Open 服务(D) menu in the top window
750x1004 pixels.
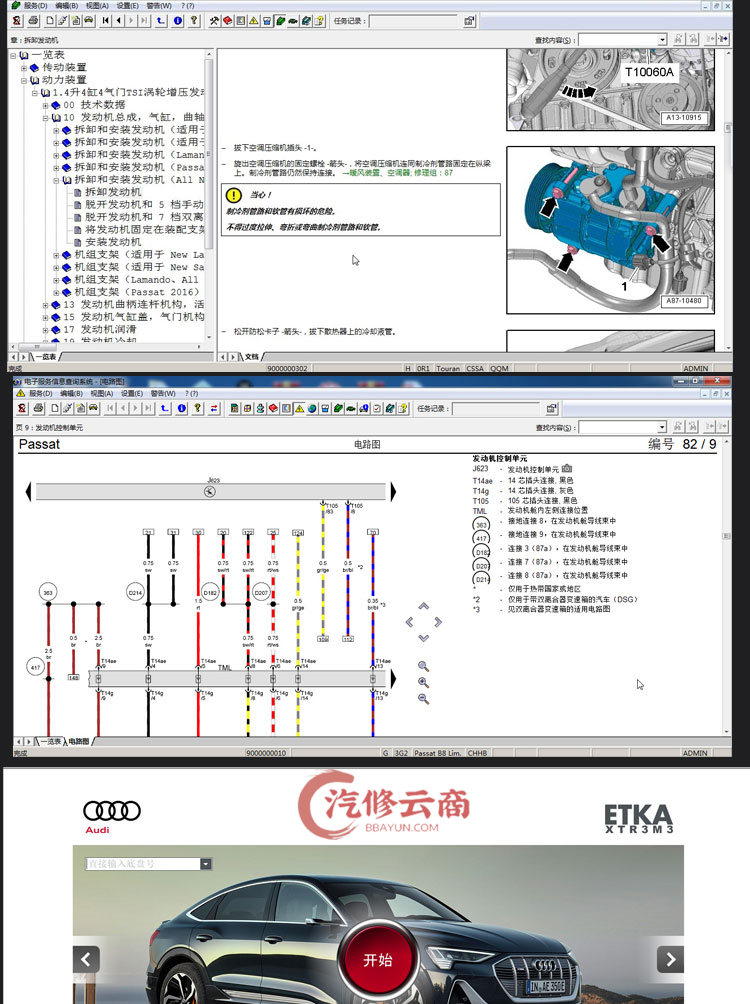click(x=35, y=6)
